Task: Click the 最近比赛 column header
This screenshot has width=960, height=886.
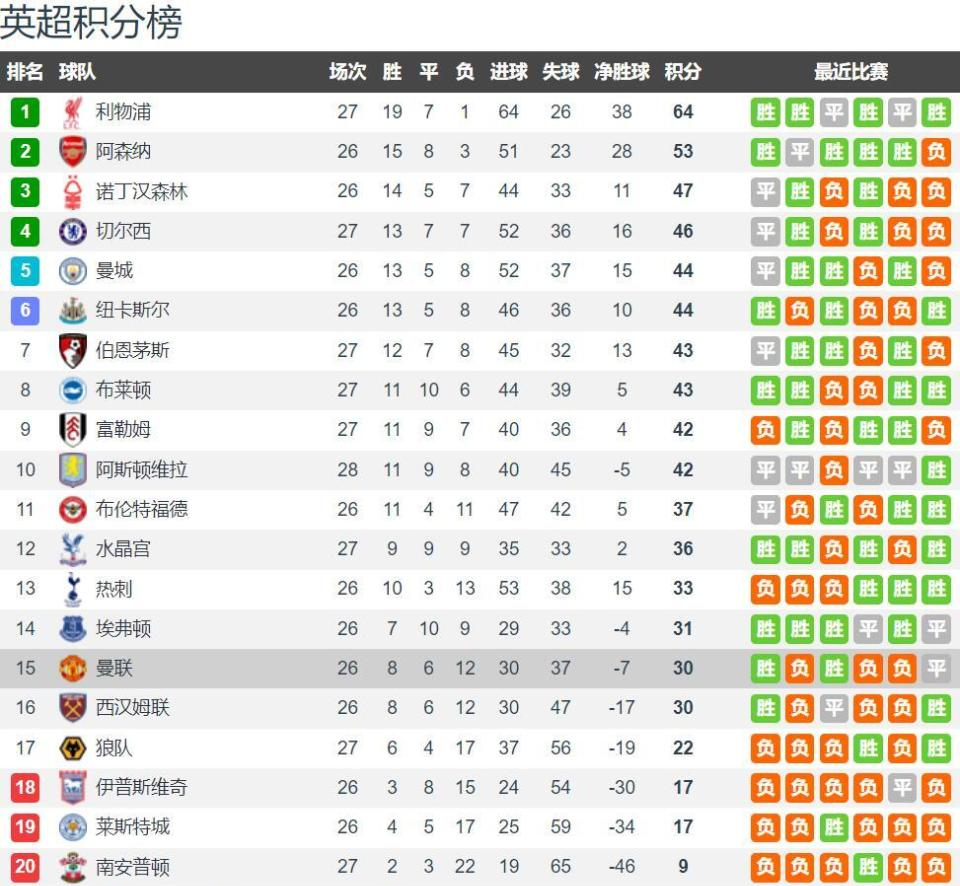Action: tap(850, 72)
